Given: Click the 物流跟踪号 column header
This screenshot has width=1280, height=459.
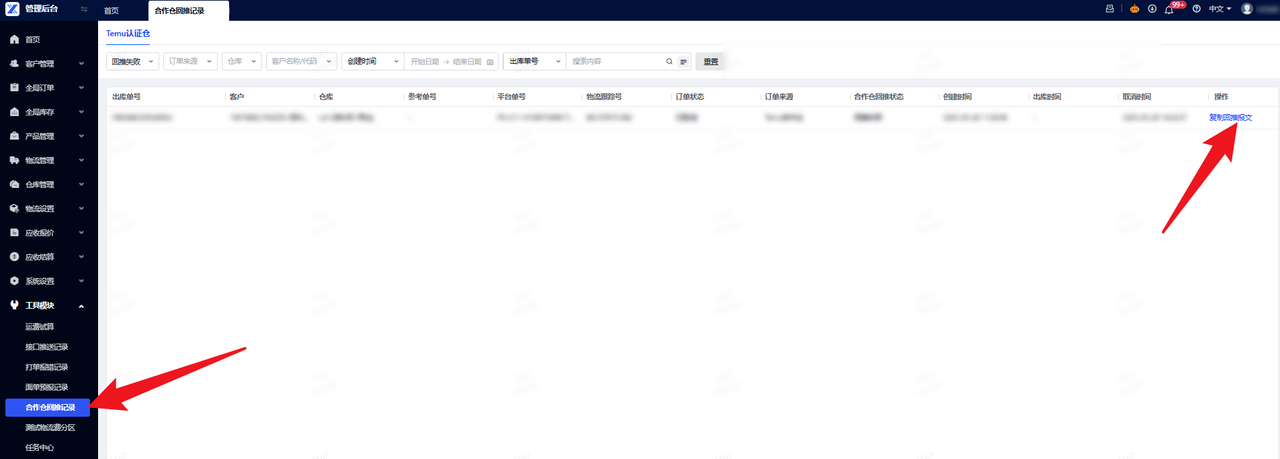Looking at the screenshot, I should click(x=604, y=97).
